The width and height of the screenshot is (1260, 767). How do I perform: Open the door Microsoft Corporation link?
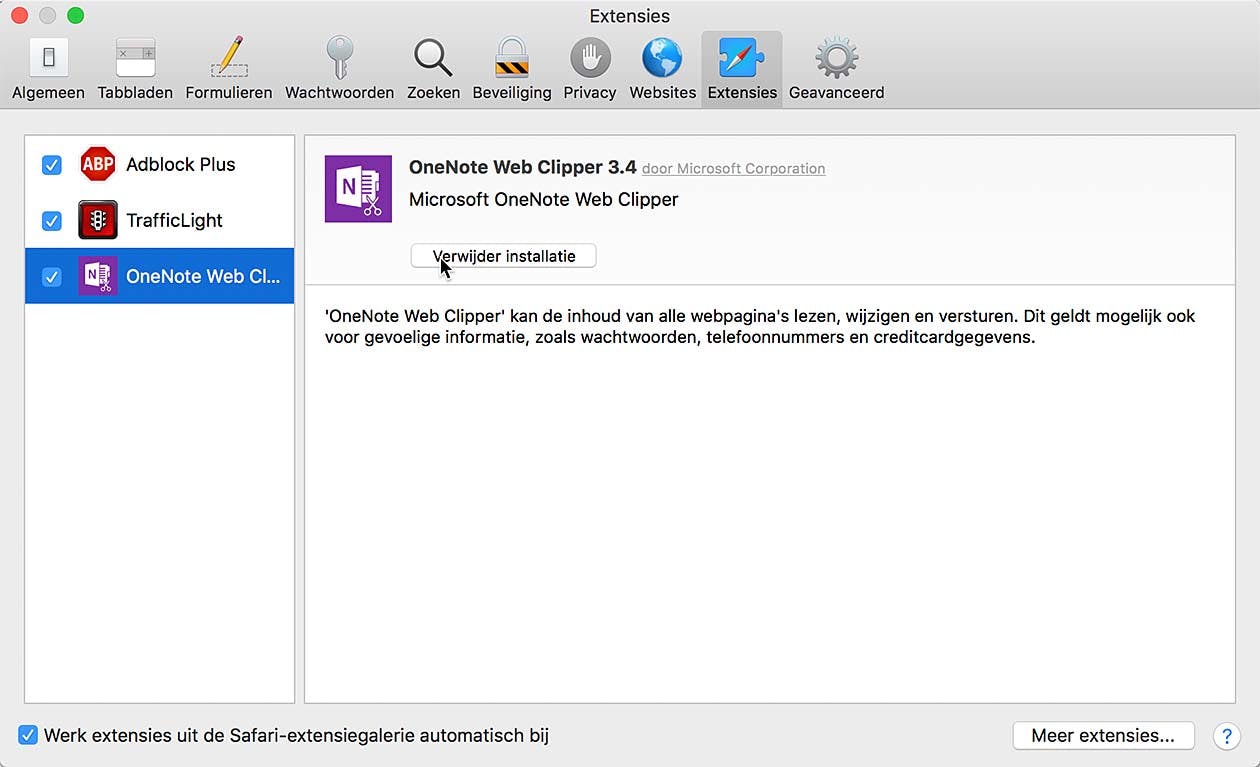click(x=733, y=169)
